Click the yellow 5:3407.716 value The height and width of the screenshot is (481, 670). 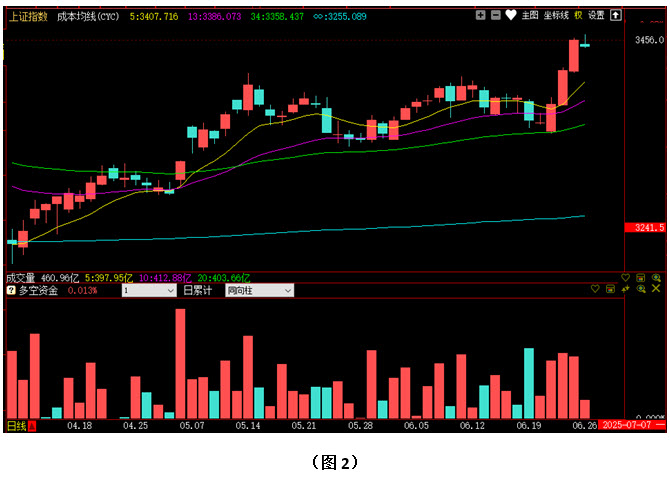(154, 17)
